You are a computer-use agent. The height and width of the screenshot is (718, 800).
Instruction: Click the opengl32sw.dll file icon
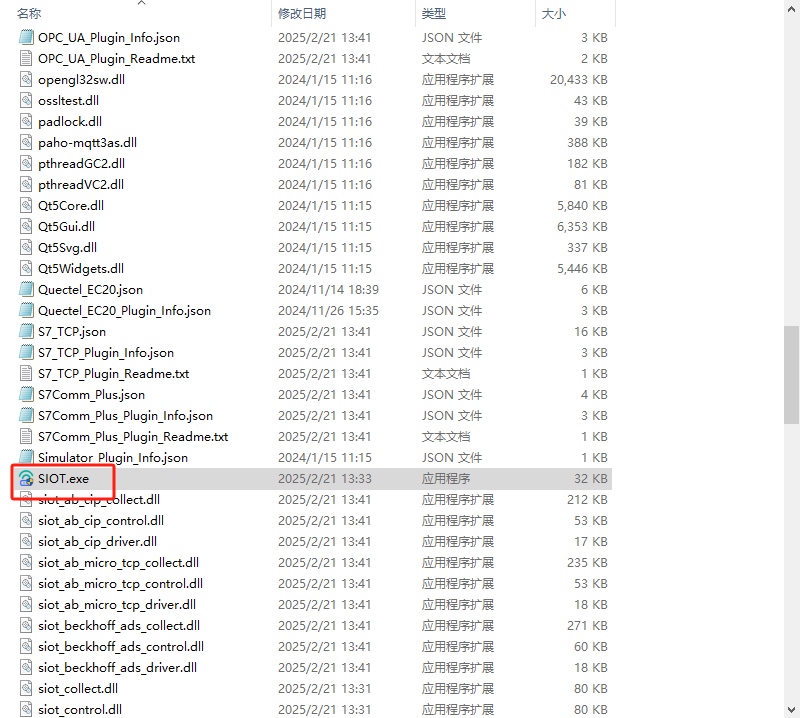click(26, 80)
